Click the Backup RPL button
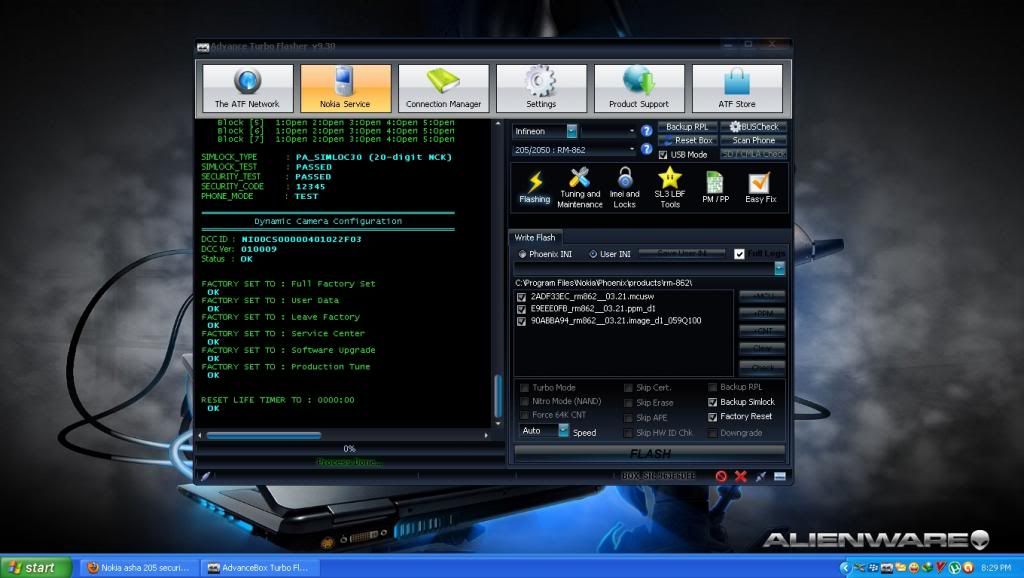The height and width of the screenshot is (578, 1024). tap(686, 127)
